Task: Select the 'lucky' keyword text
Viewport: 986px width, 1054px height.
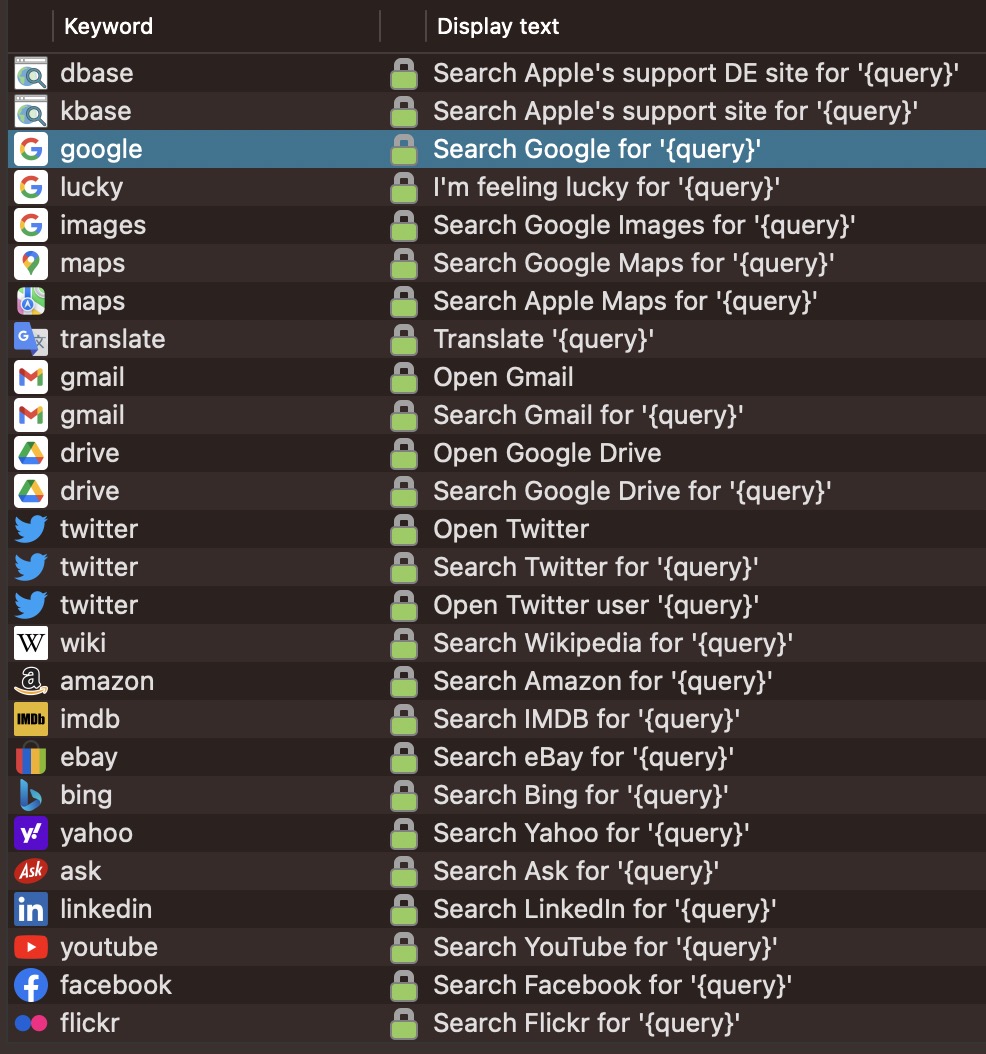Action: click(92, 187)
